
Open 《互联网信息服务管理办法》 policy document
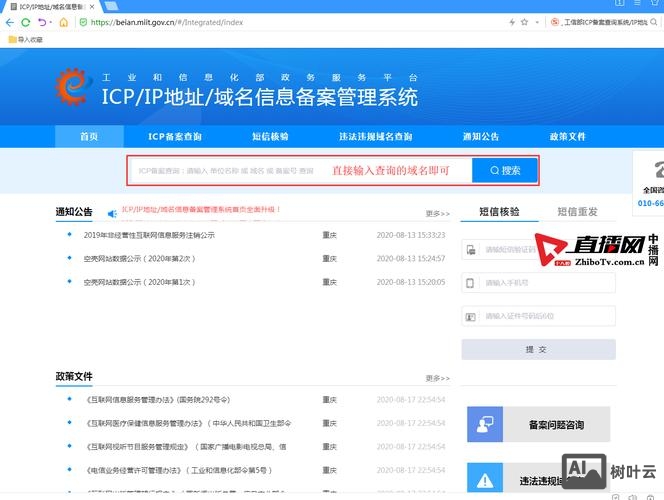pyautogui.click(x=158, y=400)
